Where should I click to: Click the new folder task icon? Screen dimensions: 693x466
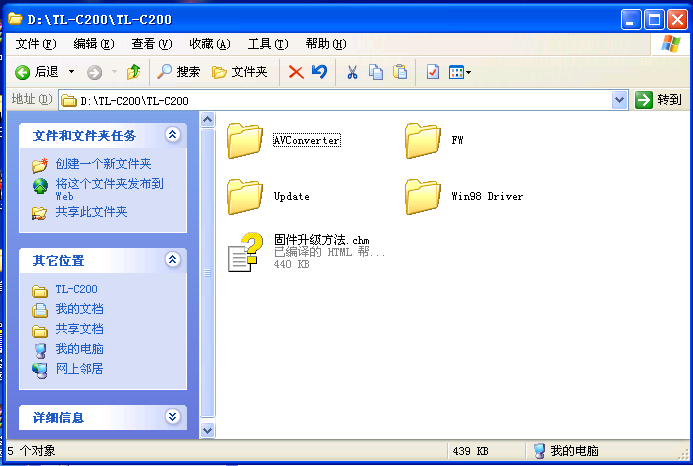pos(40,165)
